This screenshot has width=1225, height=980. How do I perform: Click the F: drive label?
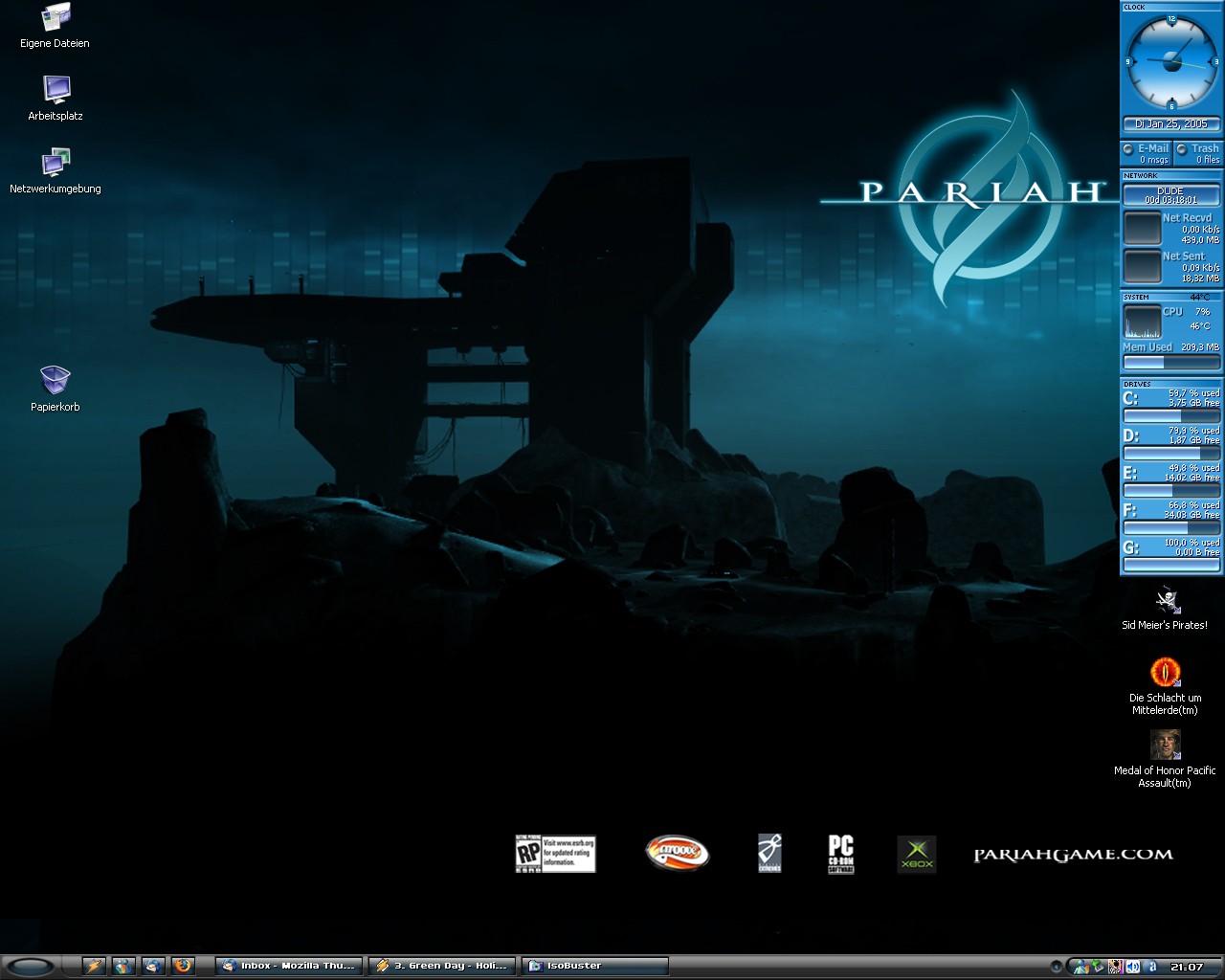(x=1130, y=510)
